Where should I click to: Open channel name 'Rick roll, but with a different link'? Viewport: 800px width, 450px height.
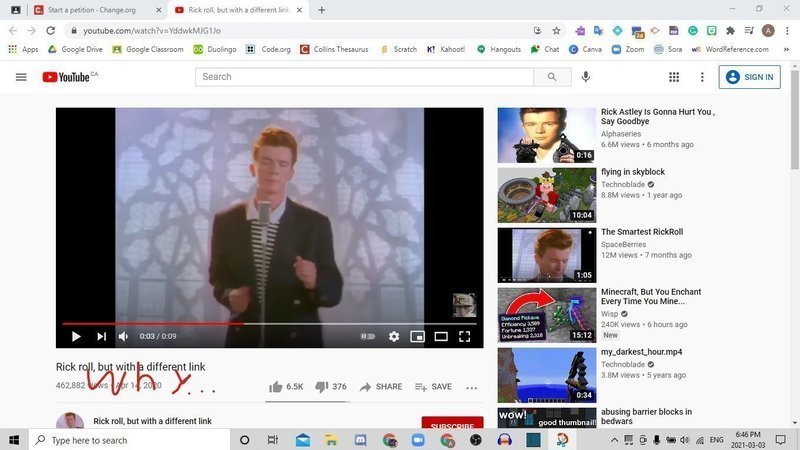[152, 421]
